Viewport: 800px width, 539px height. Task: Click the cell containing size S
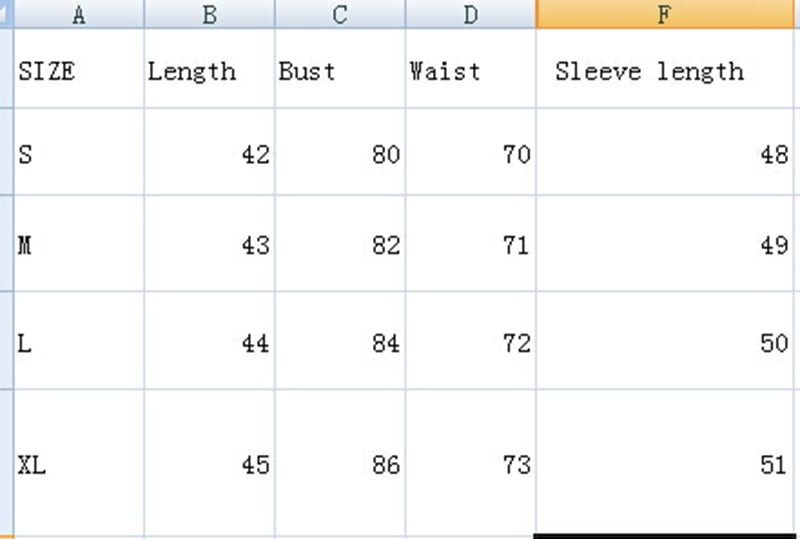click(x=78, y=153)
